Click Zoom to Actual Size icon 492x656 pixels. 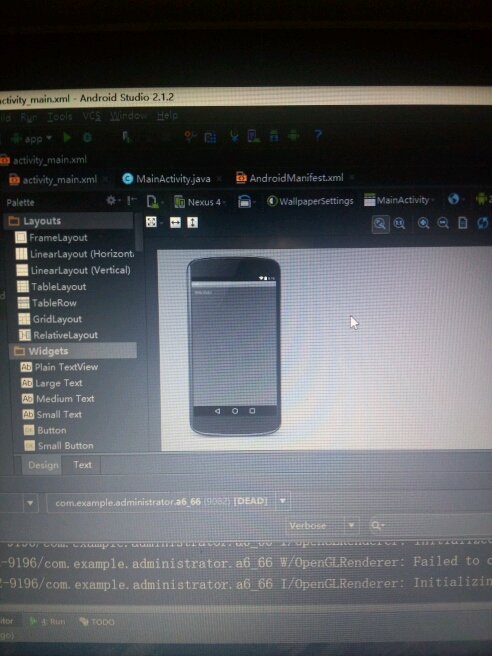pos(400,223)
